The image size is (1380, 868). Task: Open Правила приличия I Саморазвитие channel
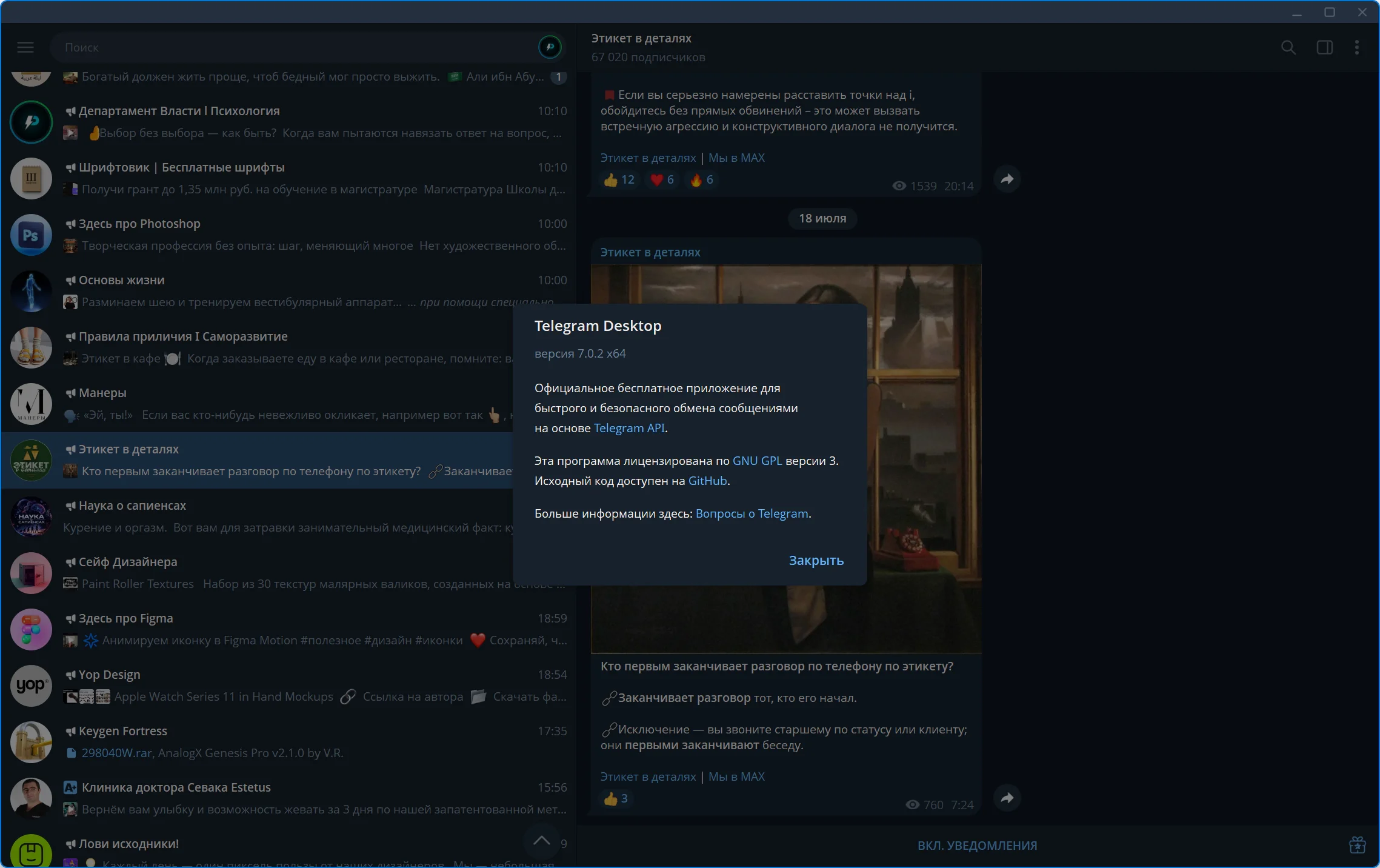(x=258, y=347)
